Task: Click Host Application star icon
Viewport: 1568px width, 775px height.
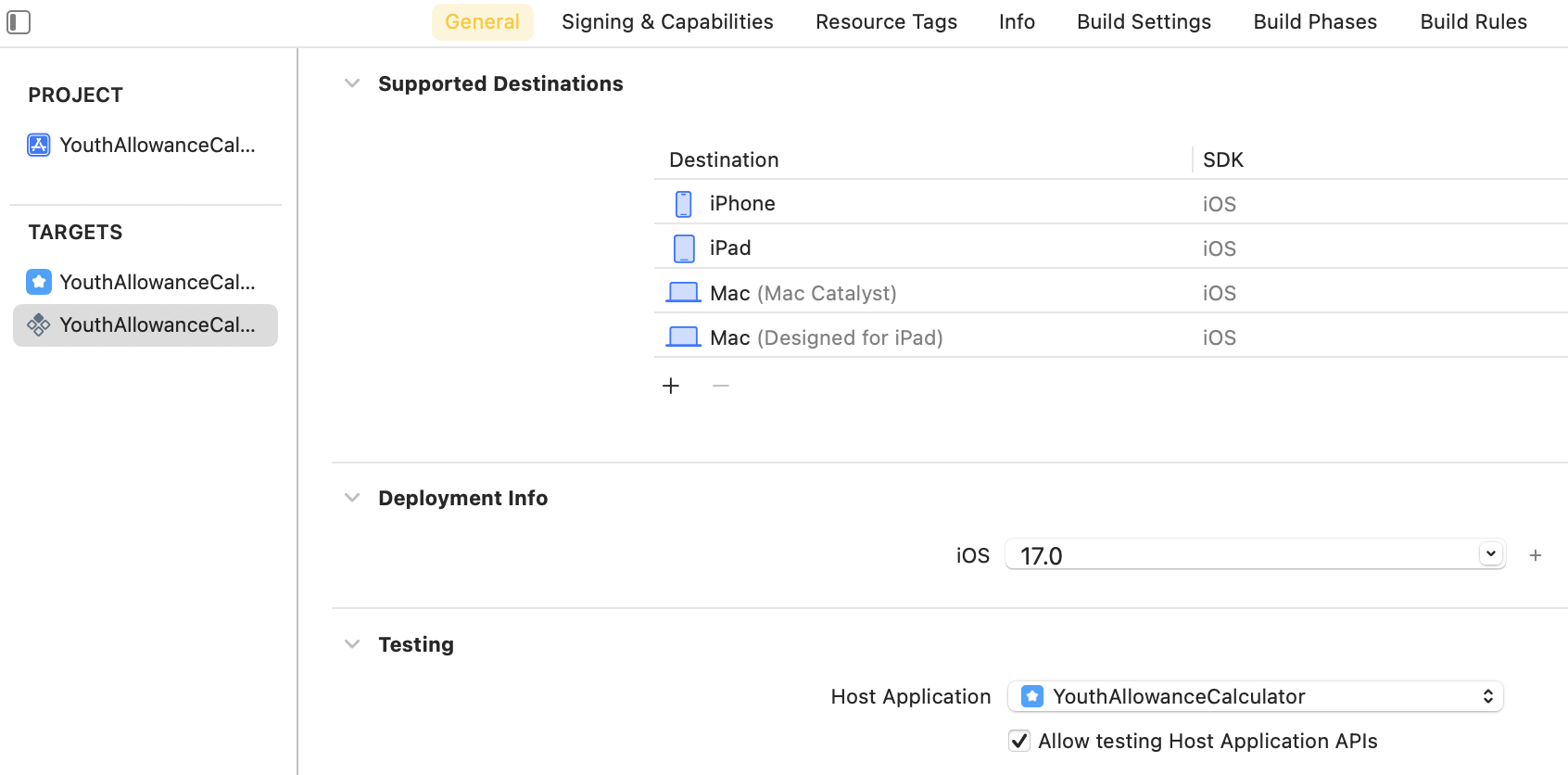Action: 1032,696
